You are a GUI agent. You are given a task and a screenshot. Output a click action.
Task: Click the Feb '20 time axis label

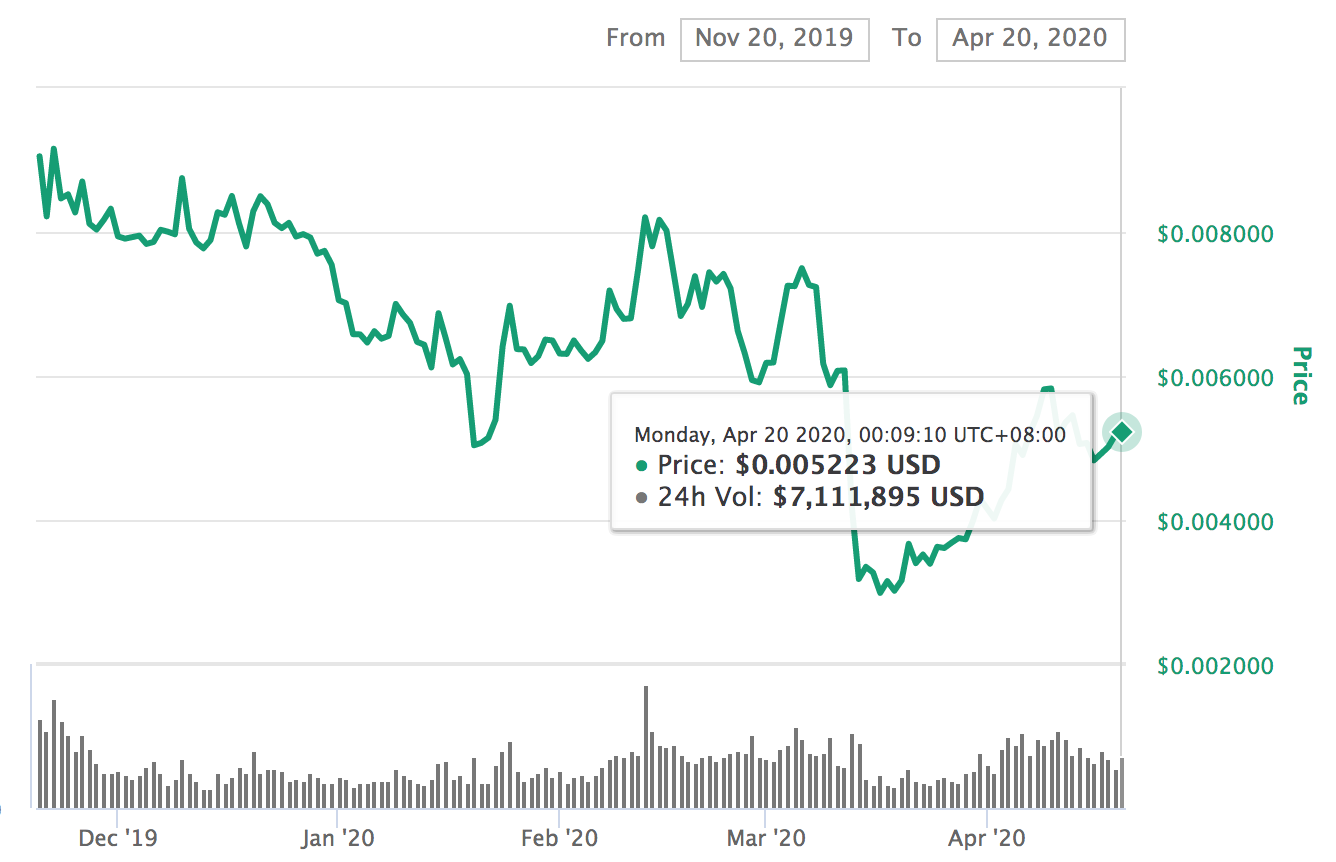pyautogui.click(x=560, y=838)
